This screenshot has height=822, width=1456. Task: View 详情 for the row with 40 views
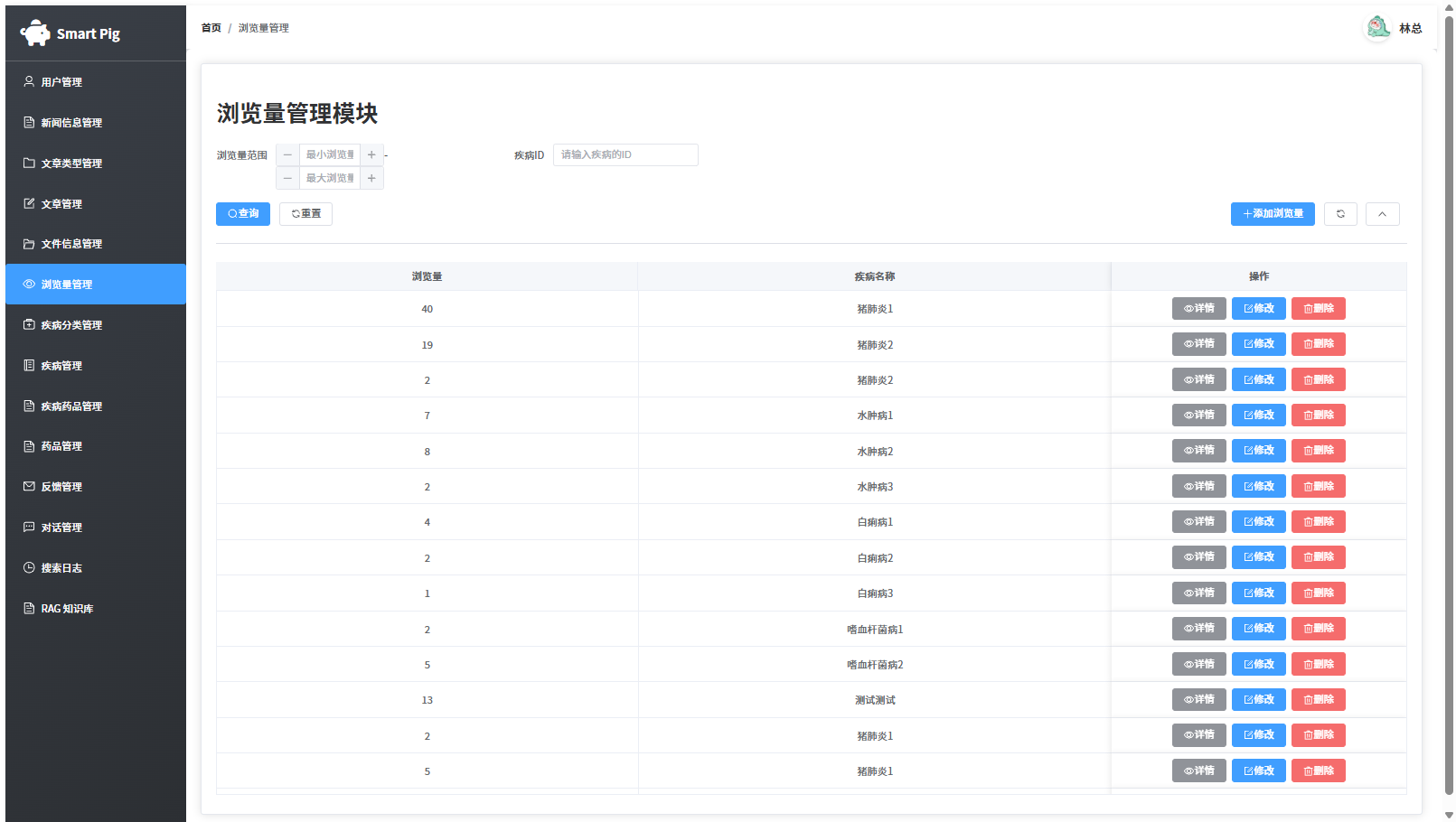(x=1199, y=308)
